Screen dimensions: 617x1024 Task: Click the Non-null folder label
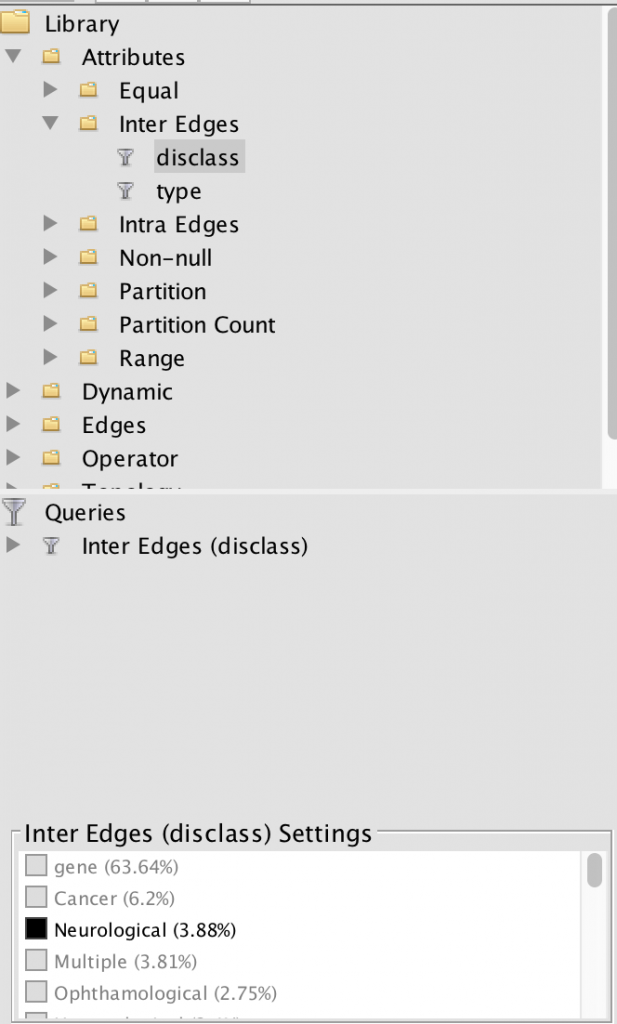click(x=165, y=258)
